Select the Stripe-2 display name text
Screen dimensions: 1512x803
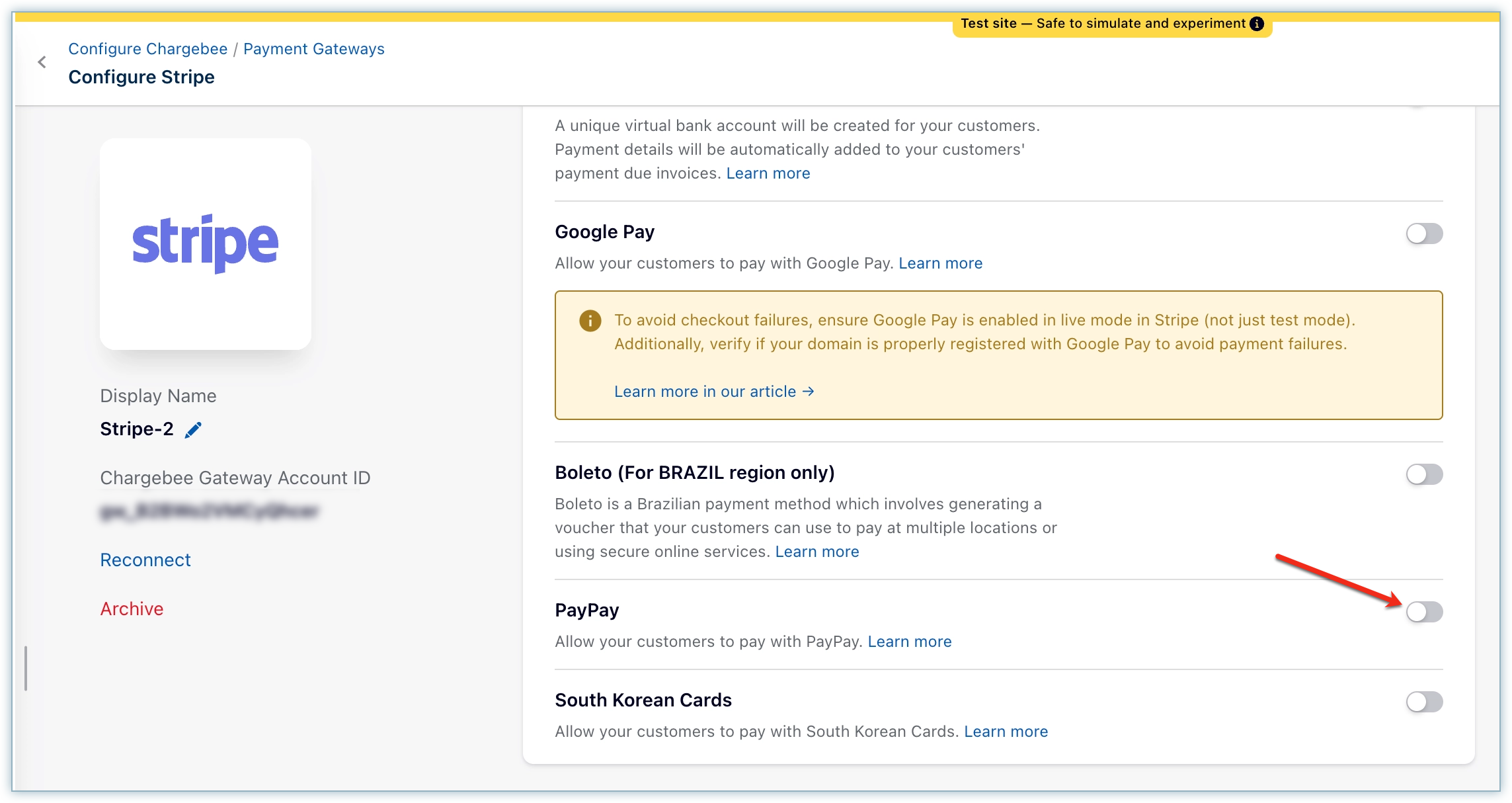tap(137, 429)
